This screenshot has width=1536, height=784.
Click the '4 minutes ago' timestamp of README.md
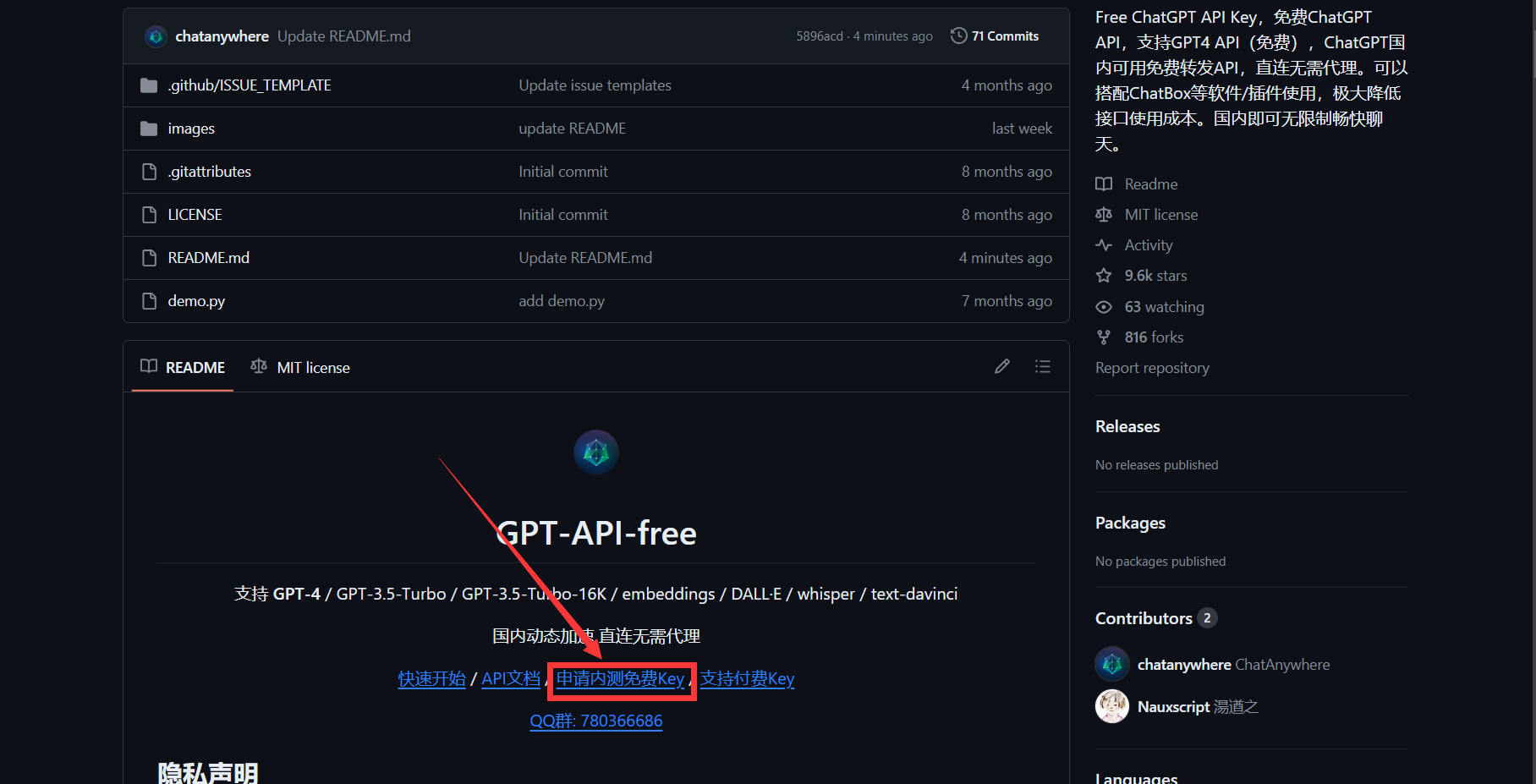[x=1005, y=258]
